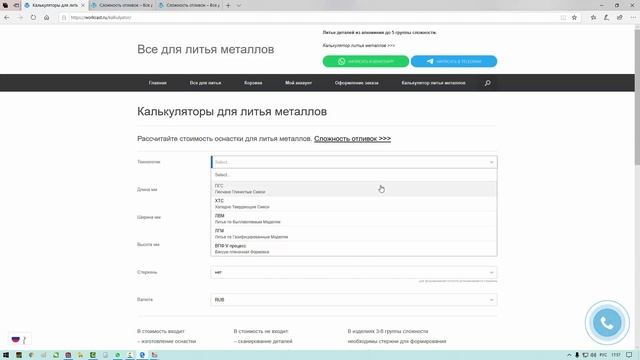Open the Все для литья menu item
Screen dimensions: 640x360
pyautogui.click(x=205, y=83)
